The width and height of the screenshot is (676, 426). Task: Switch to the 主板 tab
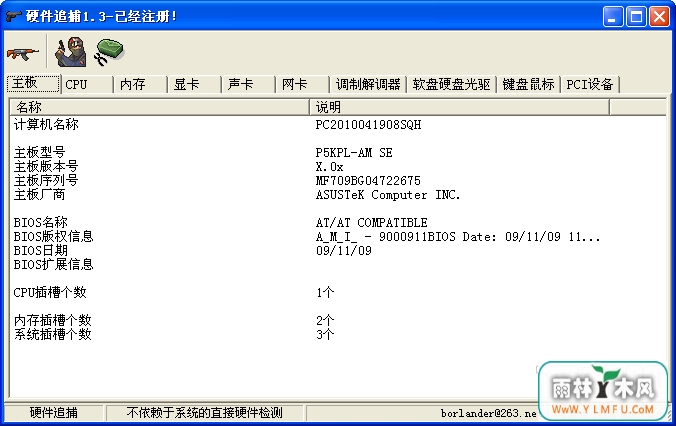(x=33, y=84)
